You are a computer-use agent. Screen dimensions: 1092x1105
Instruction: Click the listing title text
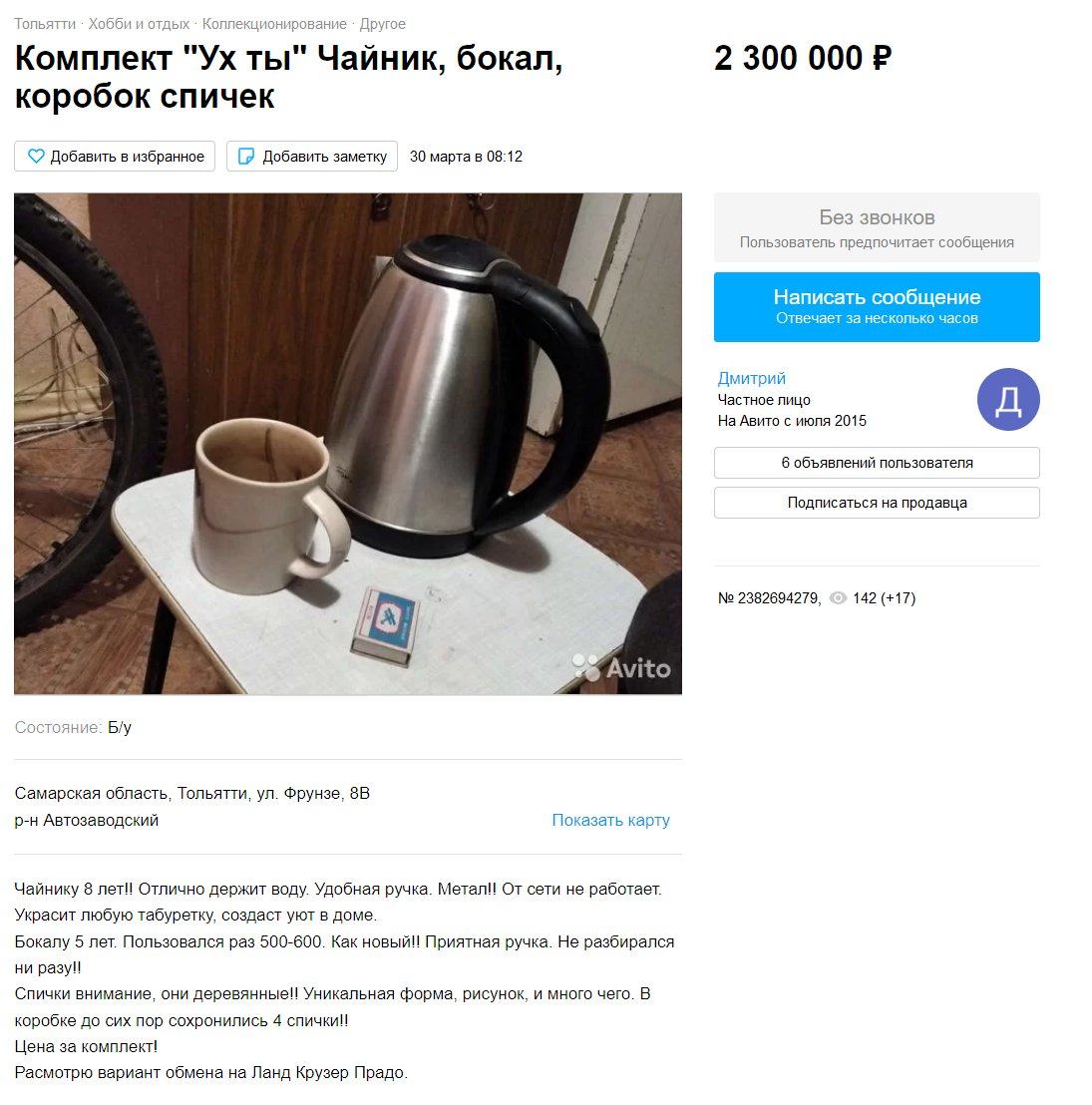289,77
